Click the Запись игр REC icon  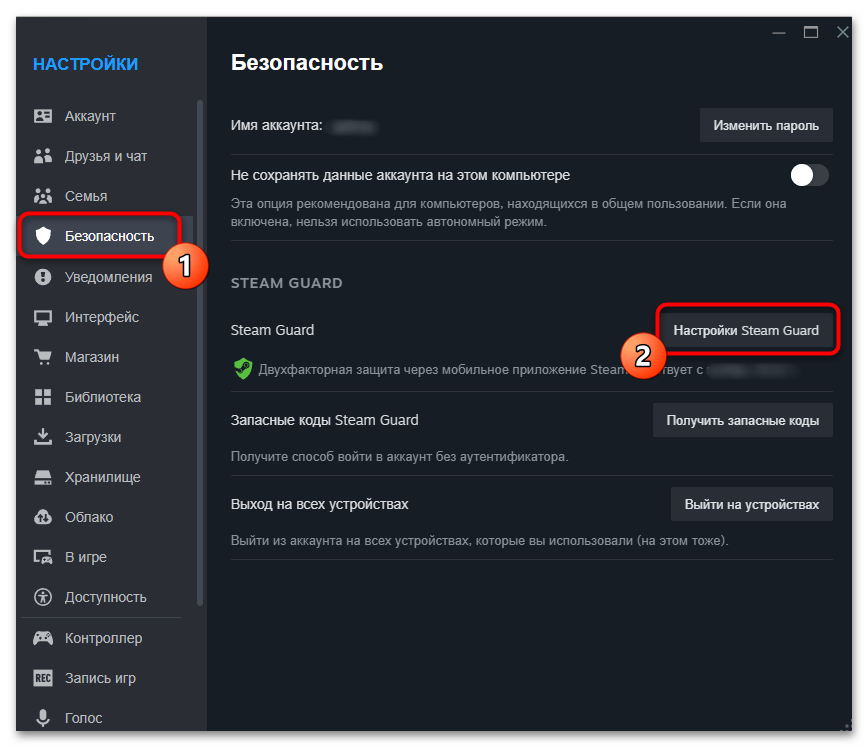[43, 678]
